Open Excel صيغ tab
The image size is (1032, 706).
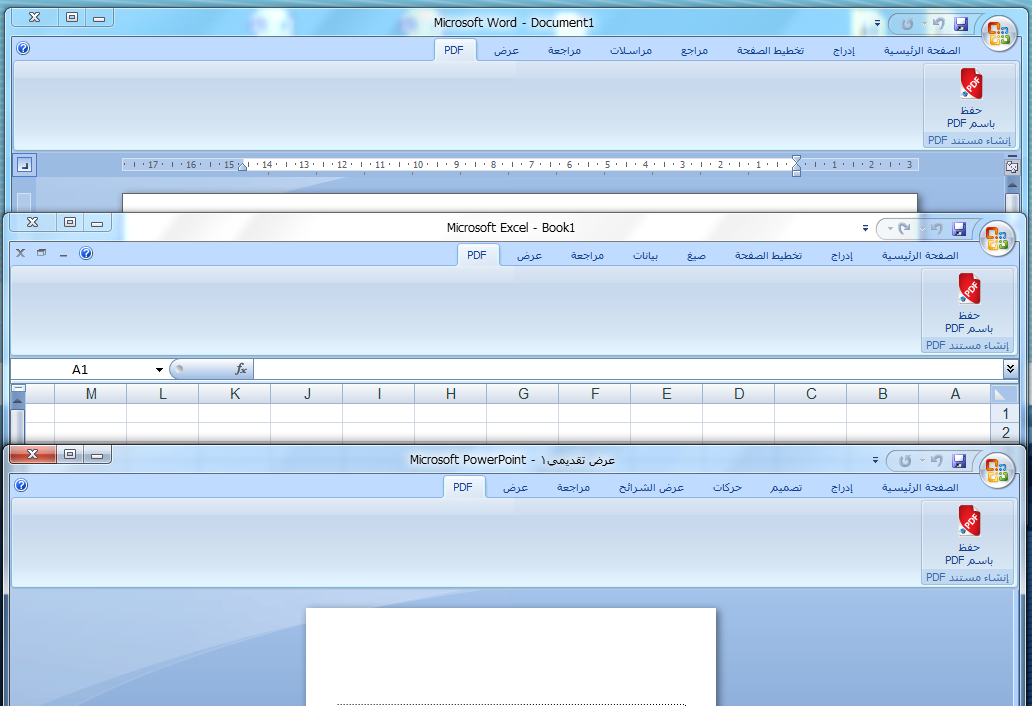click(696, 256)
